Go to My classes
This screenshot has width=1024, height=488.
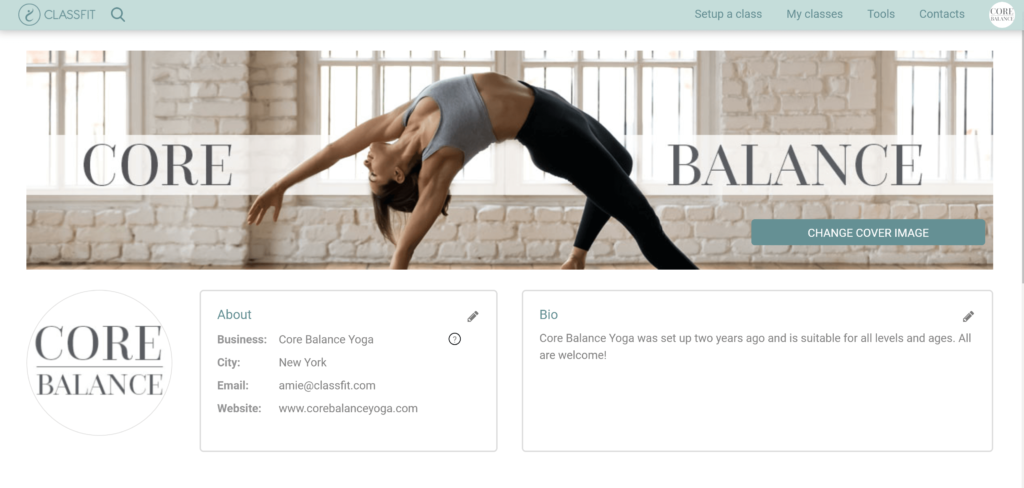(814, 14)
